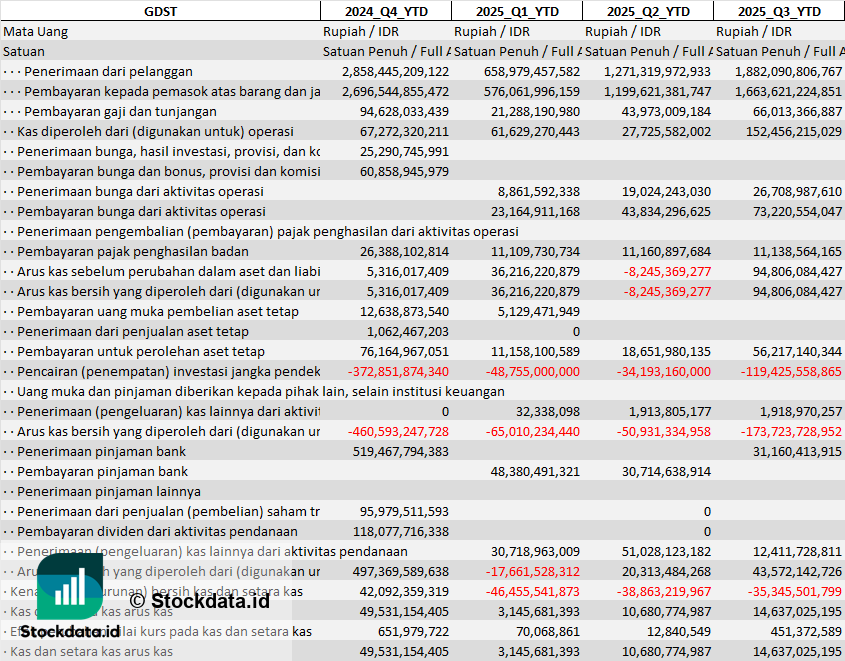Click the Pembayaran pinjaman bank row label
The height and width of the screenshot is (661, 845).
tap(102, 471)
